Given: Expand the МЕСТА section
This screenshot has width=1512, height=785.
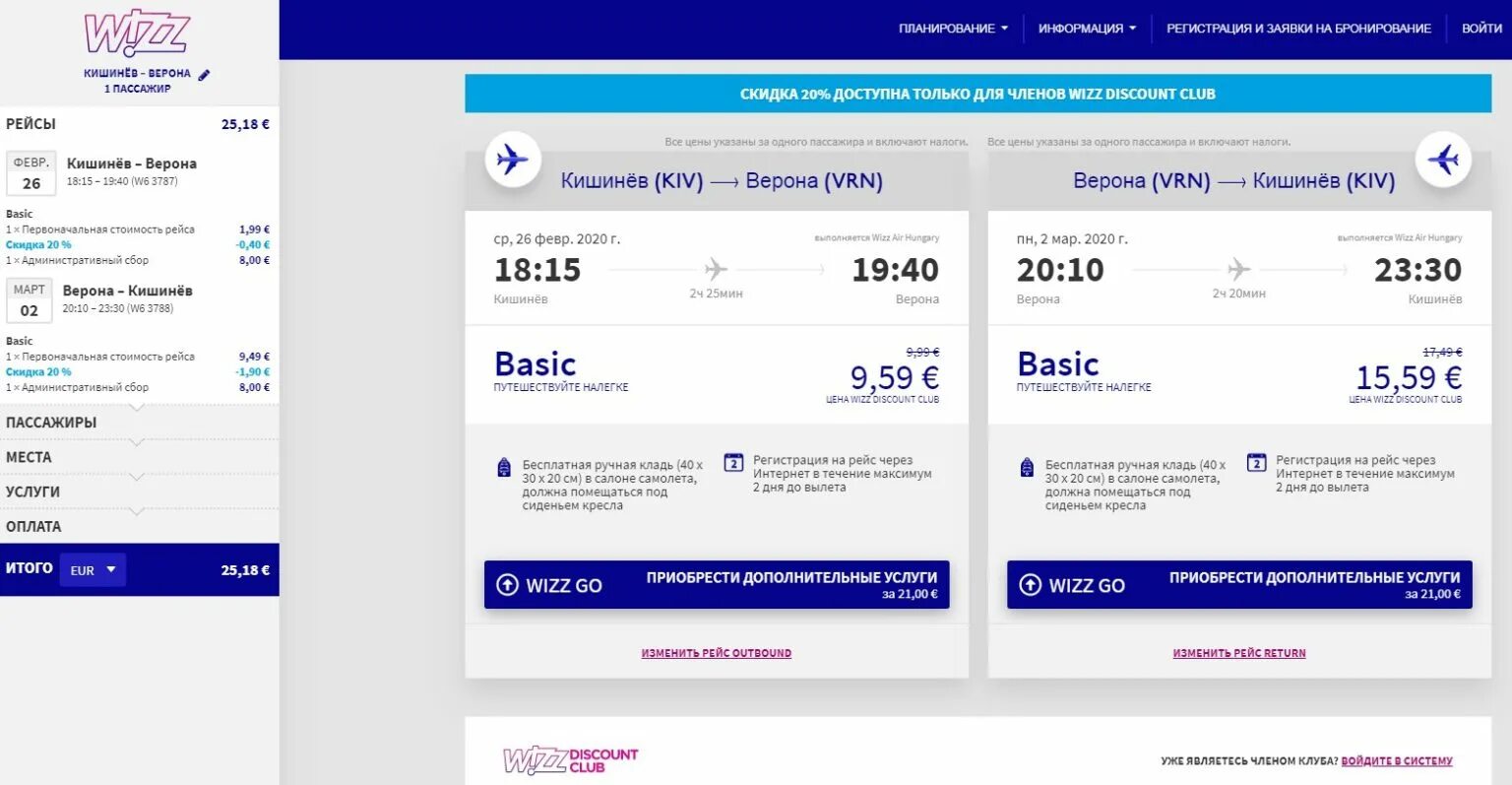Looking at the screenshot, I should pos(139,457).
